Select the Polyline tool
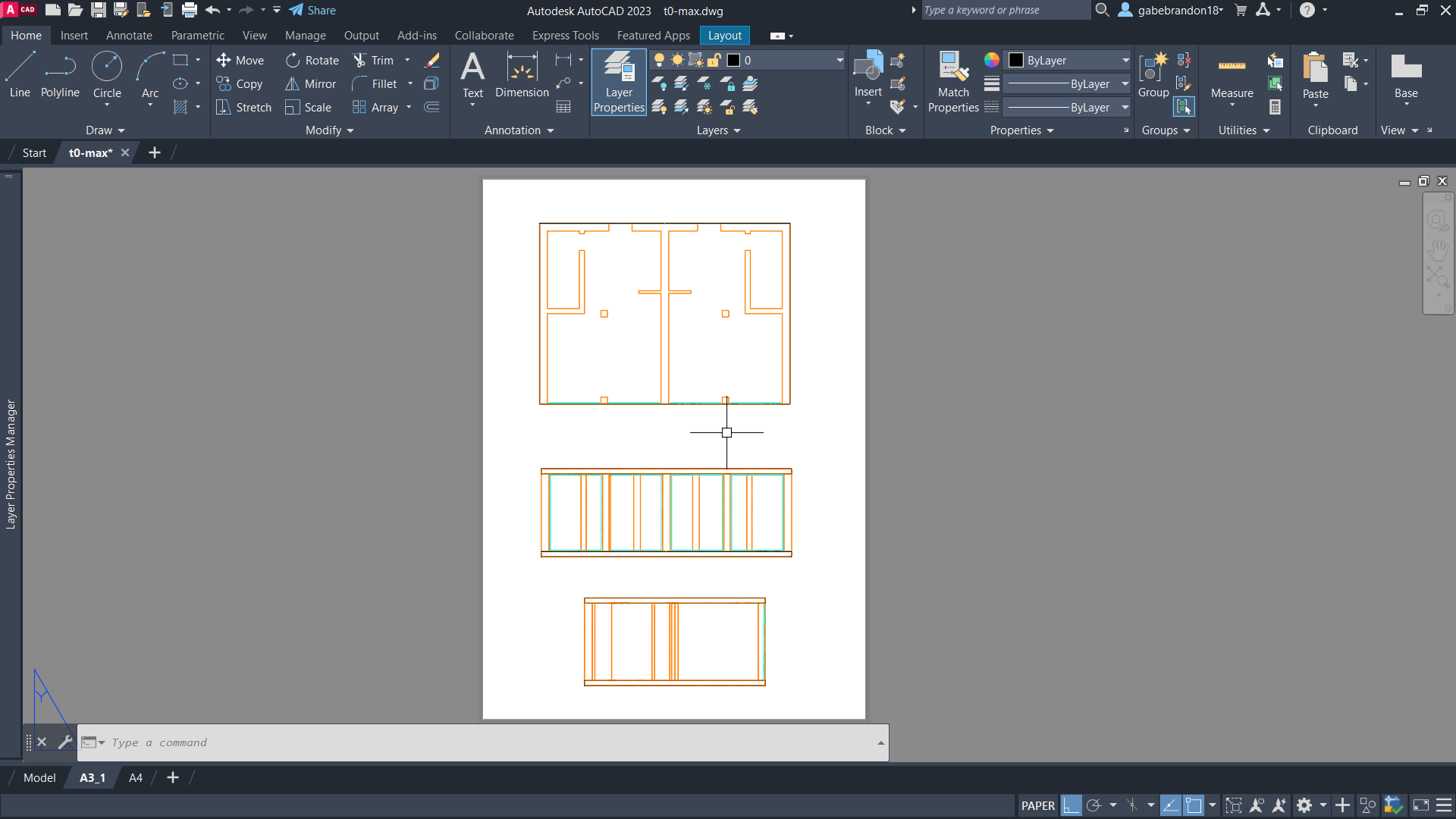The width and height of the screenshot is (1456, 819). tap(60, 72)
